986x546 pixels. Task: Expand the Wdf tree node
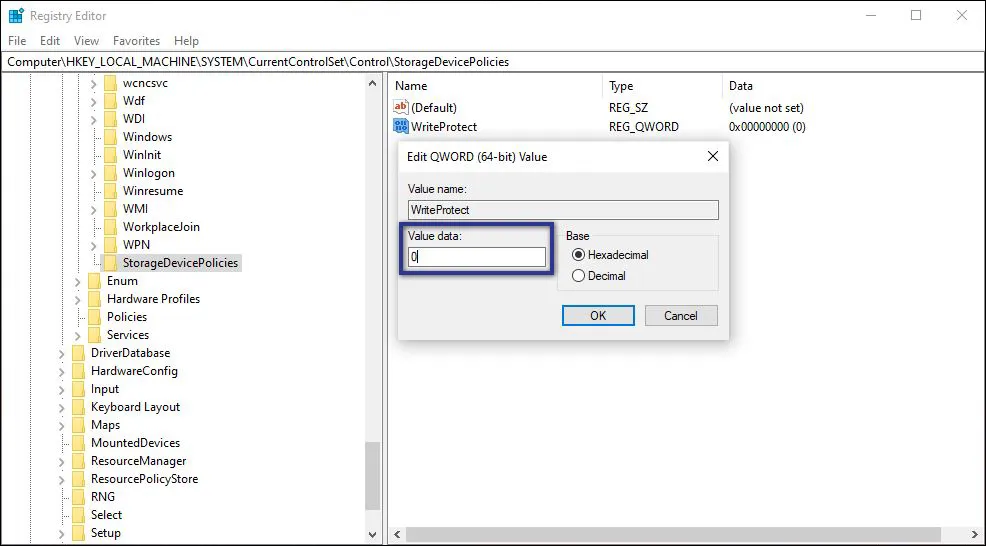(94, 101)
